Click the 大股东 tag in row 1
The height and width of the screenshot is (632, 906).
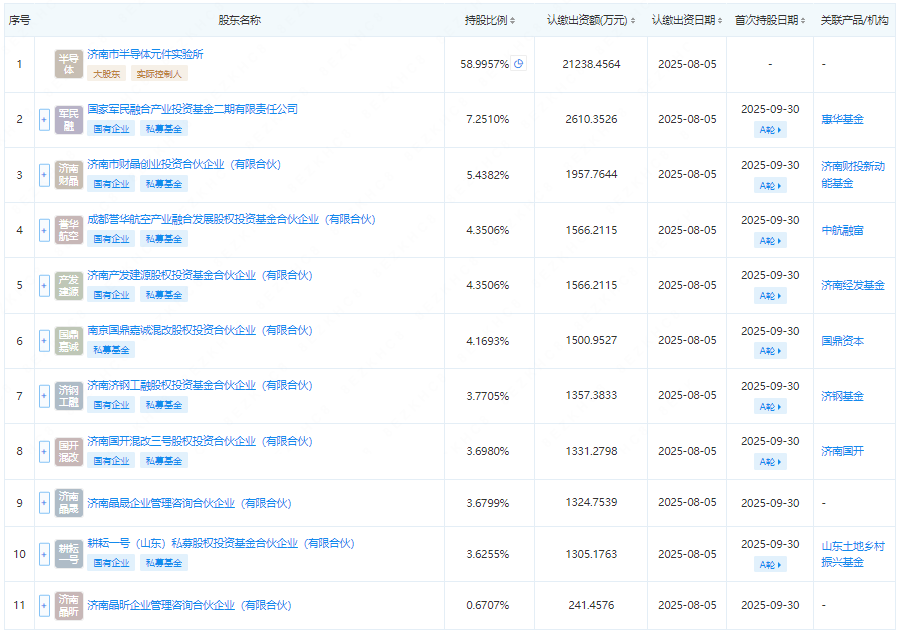(106, 74)
